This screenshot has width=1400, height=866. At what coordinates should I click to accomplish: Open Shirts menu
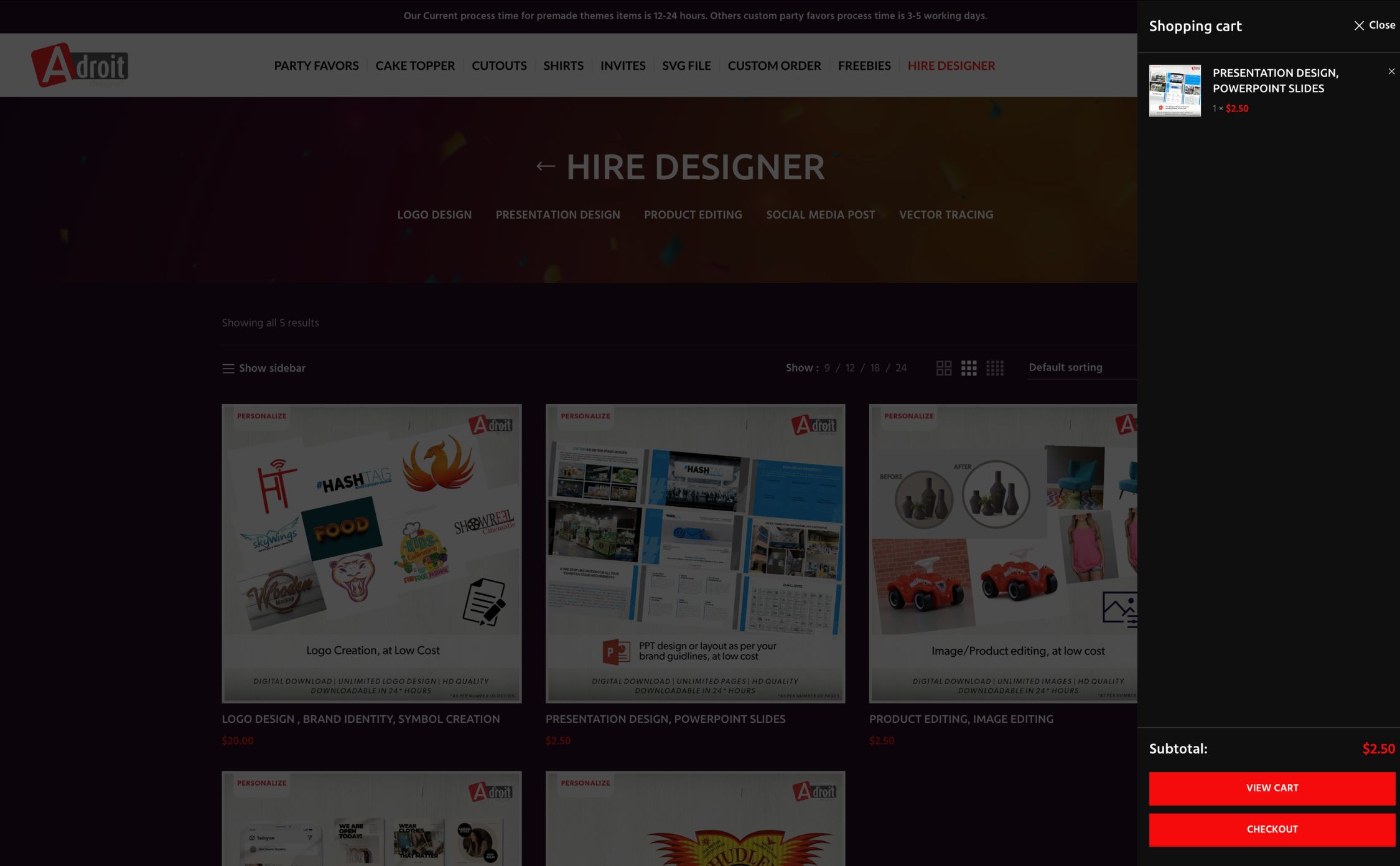563,65
